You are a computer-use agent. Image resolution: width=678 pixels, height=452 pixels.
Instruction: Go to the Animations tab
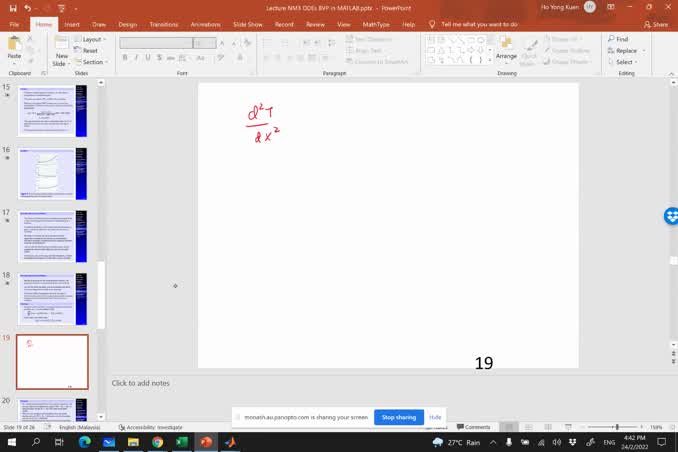coord(205,25)
